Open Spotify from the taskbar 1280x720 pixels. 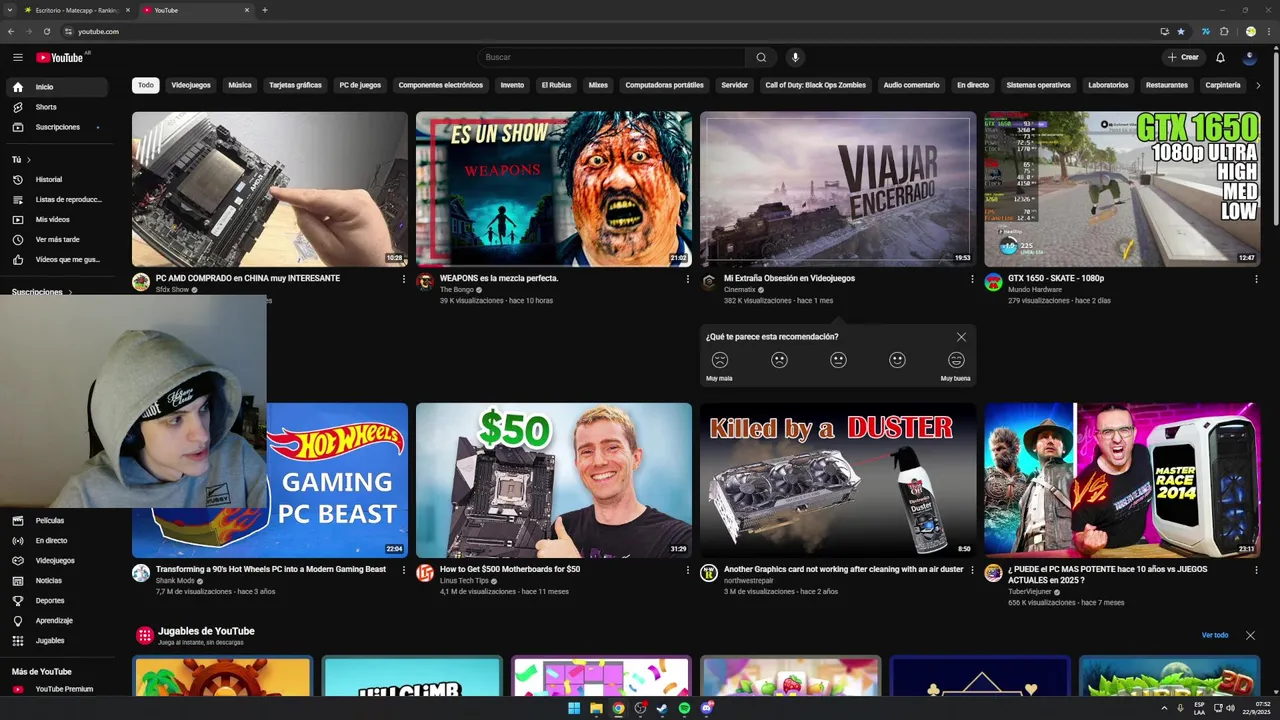pos(684,708)
